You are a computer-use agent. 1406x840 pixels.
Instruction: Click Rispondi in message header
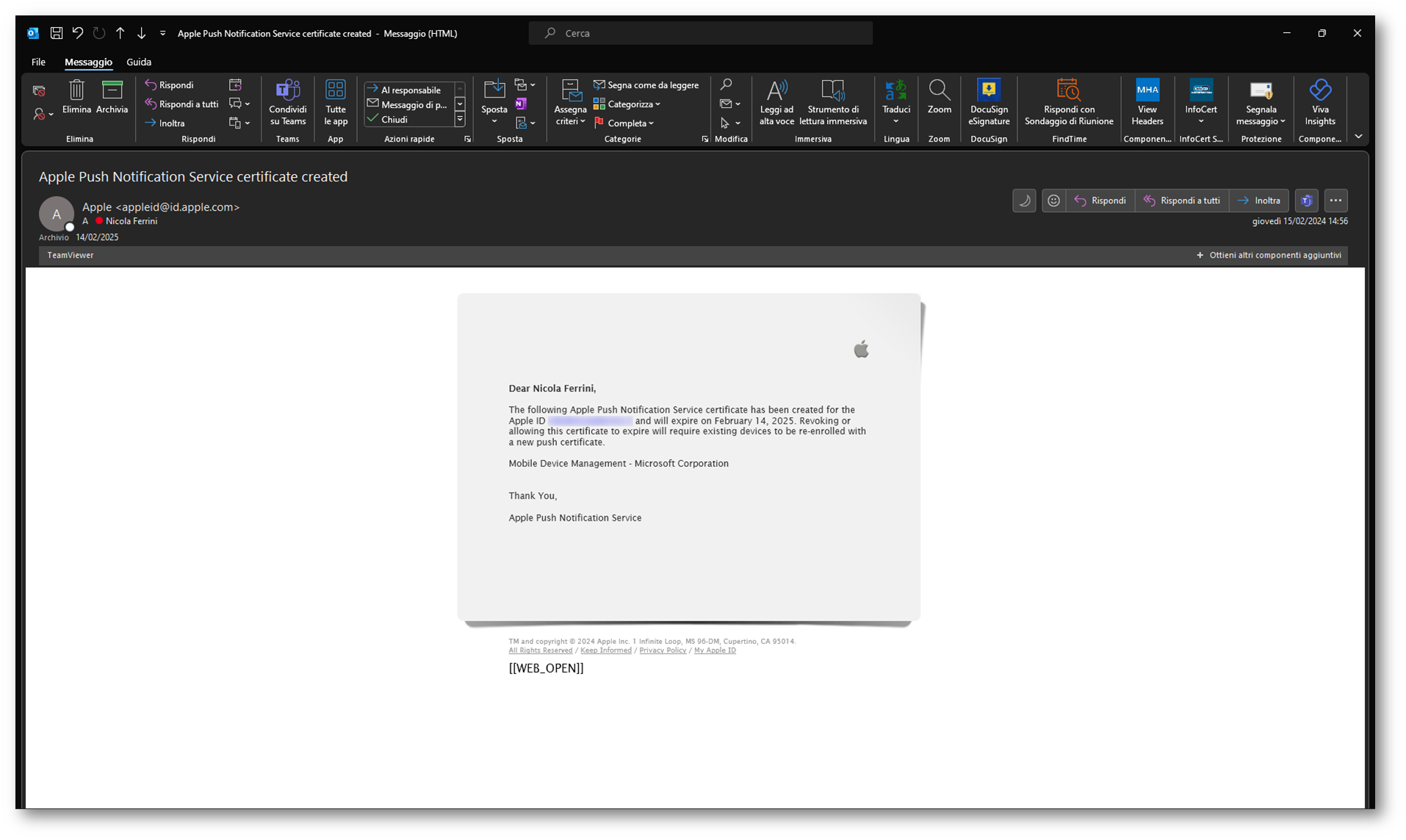pyautogui.click(x=1100, y=200)
